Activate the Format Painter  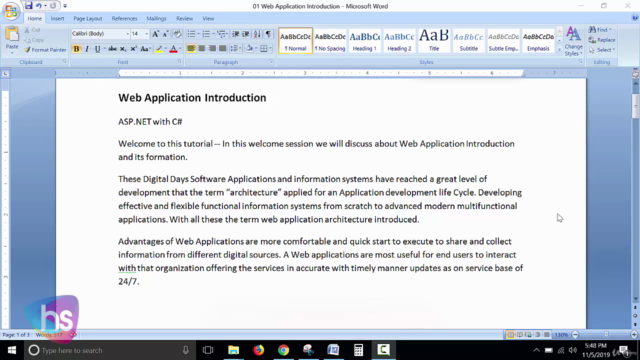click(x=45, y=50)
